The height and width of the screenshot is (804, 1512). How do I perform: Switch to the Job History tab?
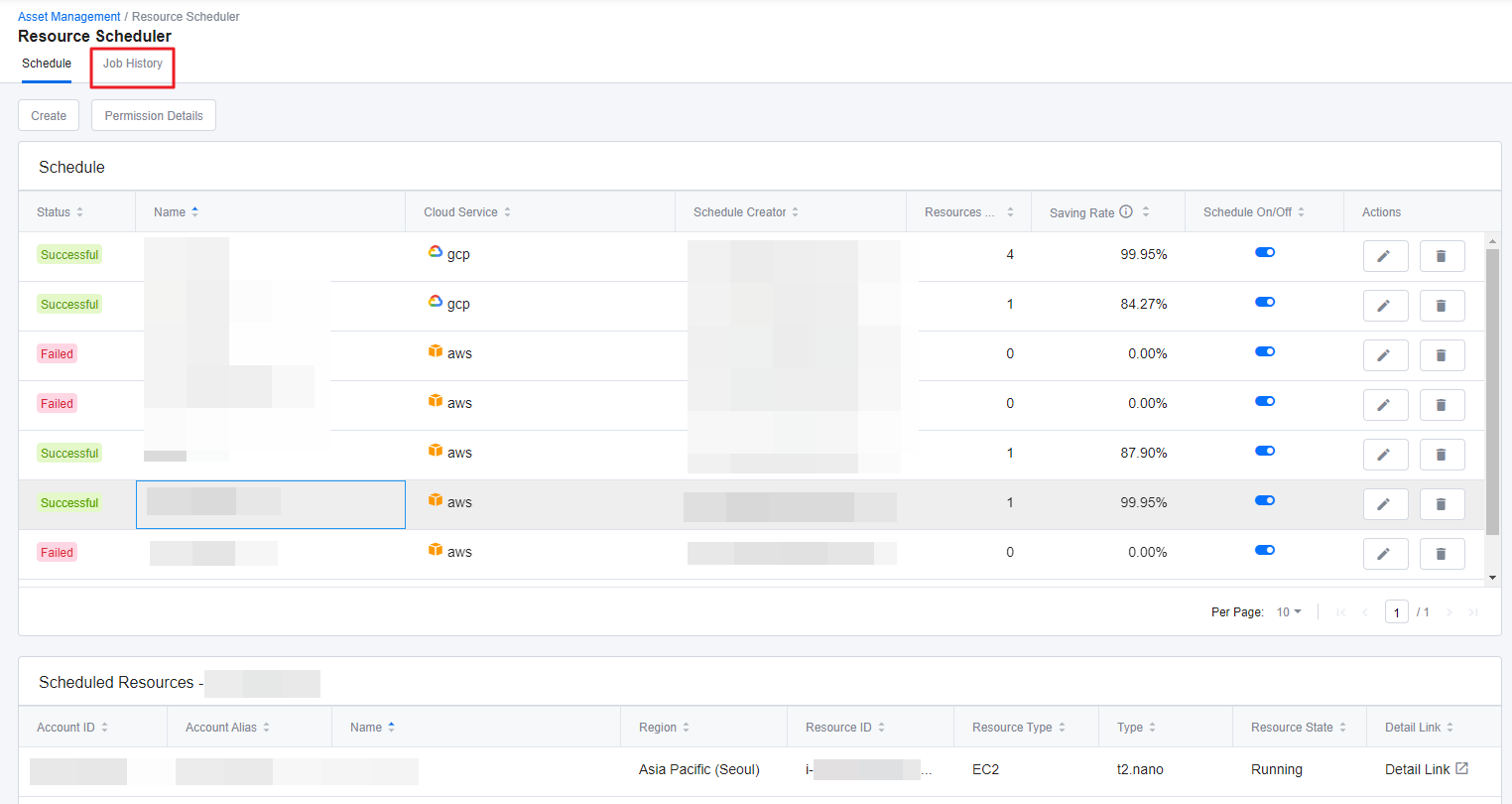133,64
